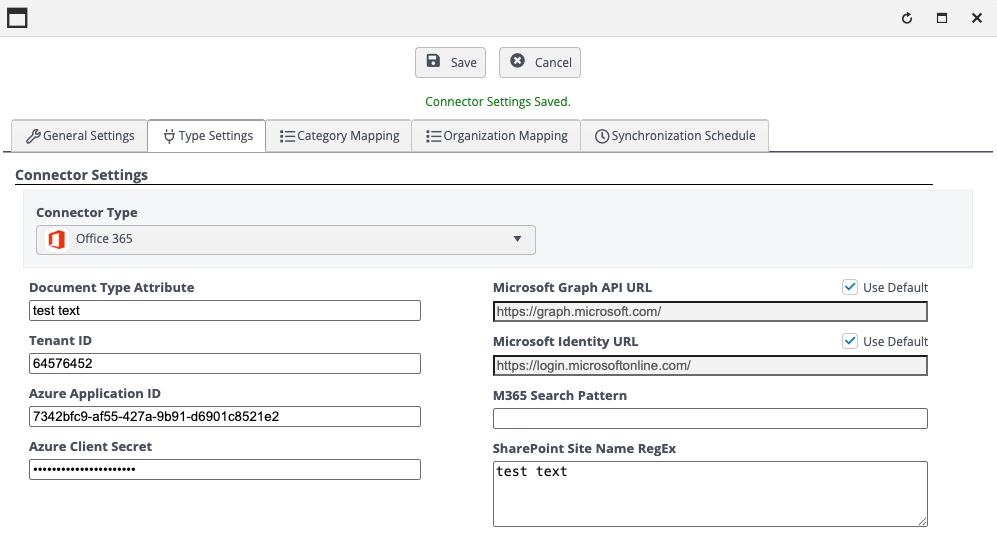The height and width of the screenshot is (559, 997).
Task: Click the Office 365 logo icon
Action: coord(57,239)
